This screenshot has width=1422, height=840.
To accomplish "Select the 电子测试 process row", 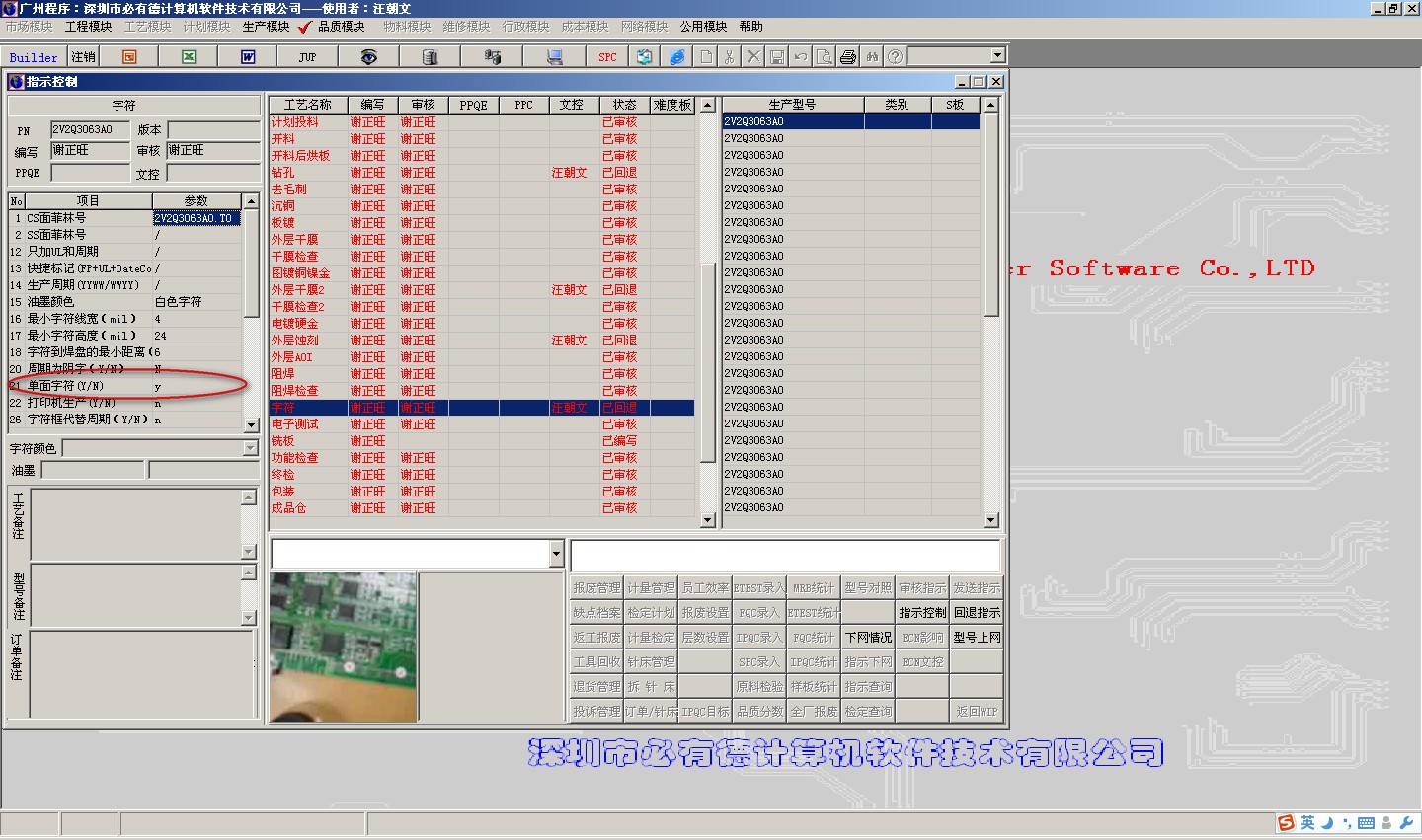I will pos(482,424).
